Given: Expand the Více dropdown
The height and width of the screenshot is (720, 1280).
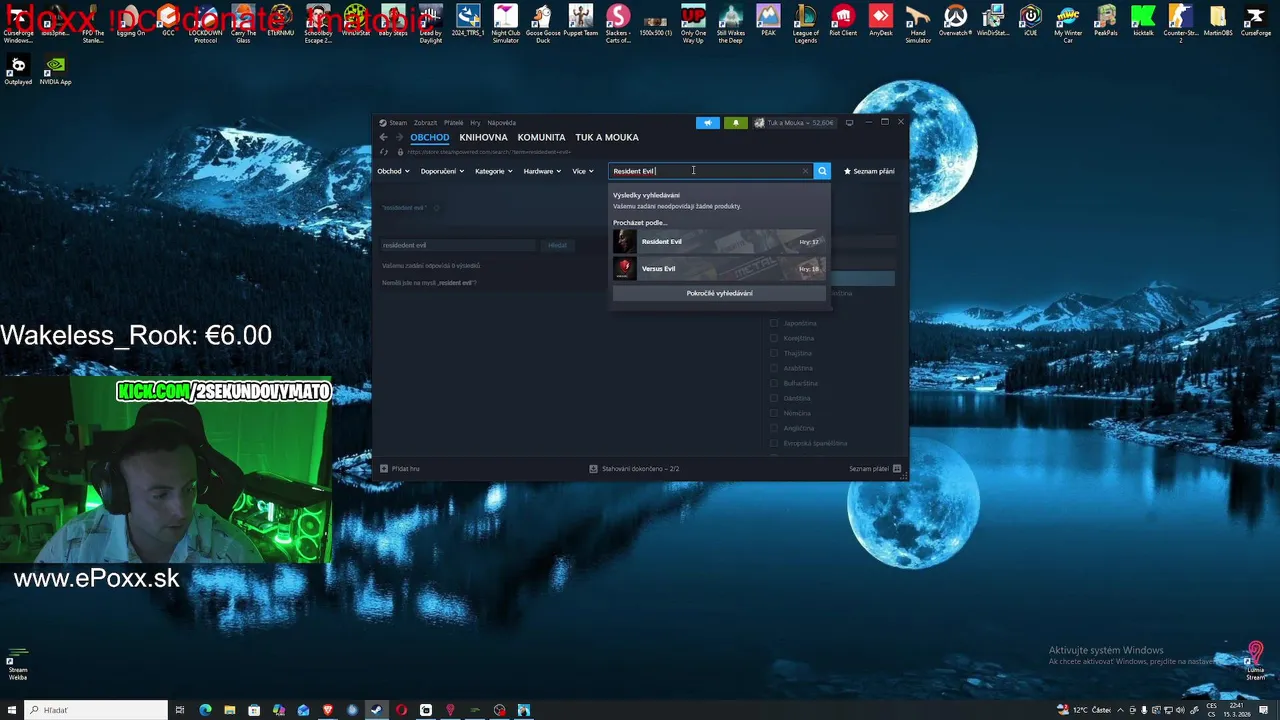Looking at the screenshot, I should (583, 171).
